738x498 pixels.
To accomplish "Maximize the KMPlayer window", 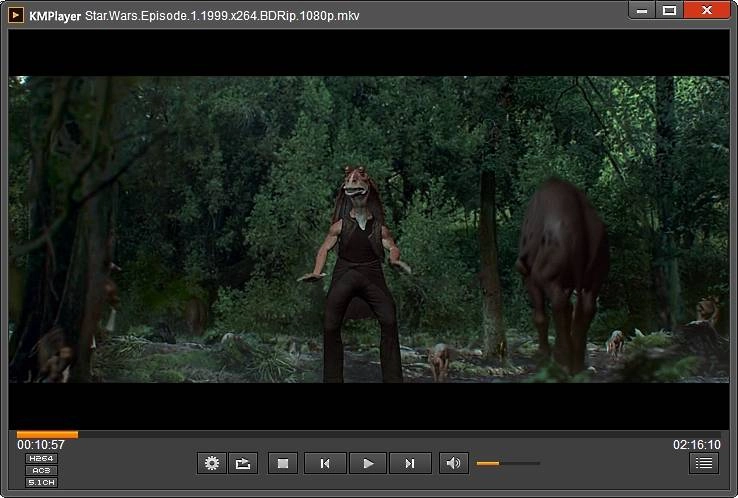I will coord(669,10).
